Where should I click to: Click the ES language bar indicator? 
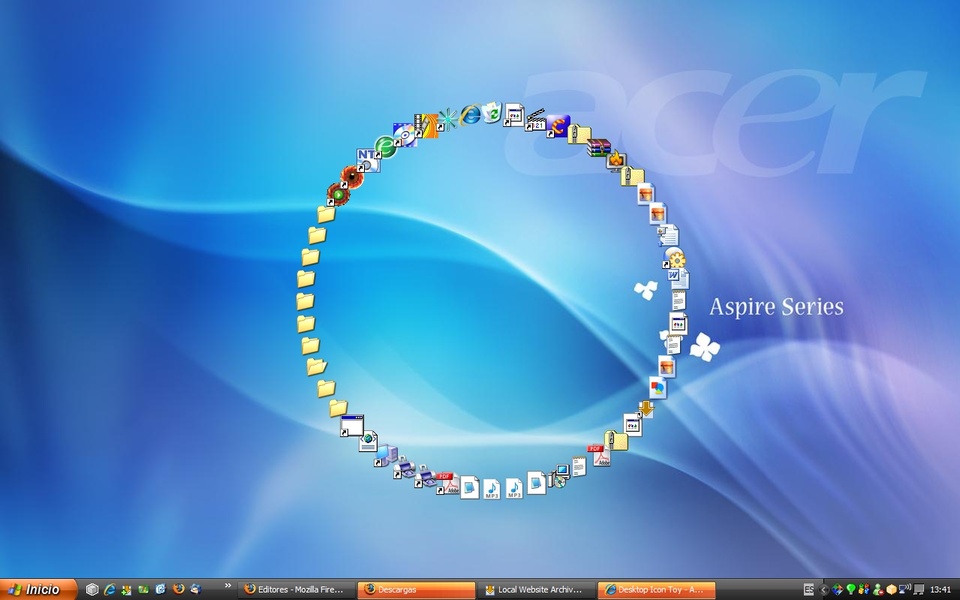[x=808, y=590]
